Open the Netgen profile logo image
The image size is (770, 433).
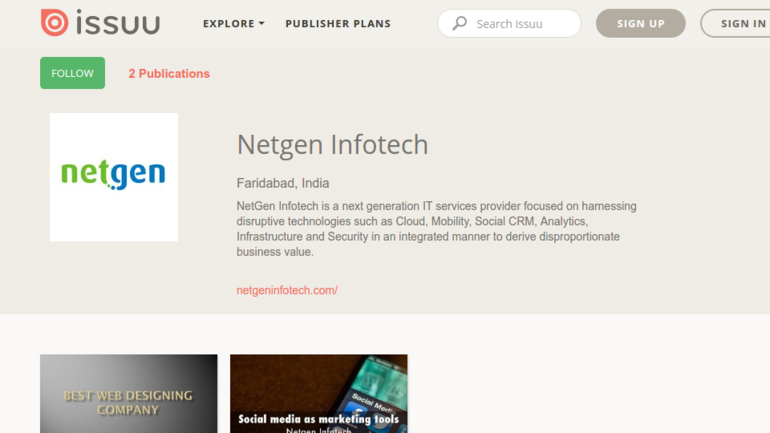[x=114, y=177]
